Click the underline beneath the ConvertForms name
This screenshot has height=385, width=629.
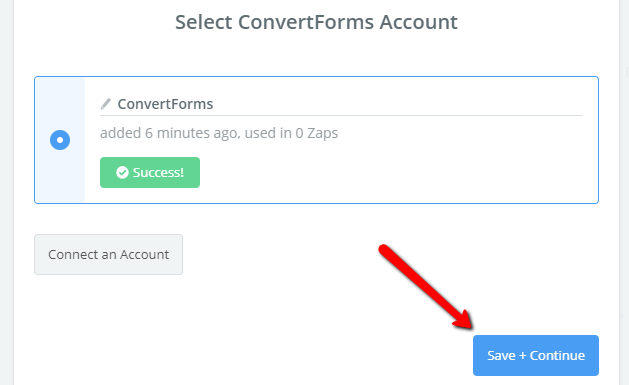pos(341,116)
